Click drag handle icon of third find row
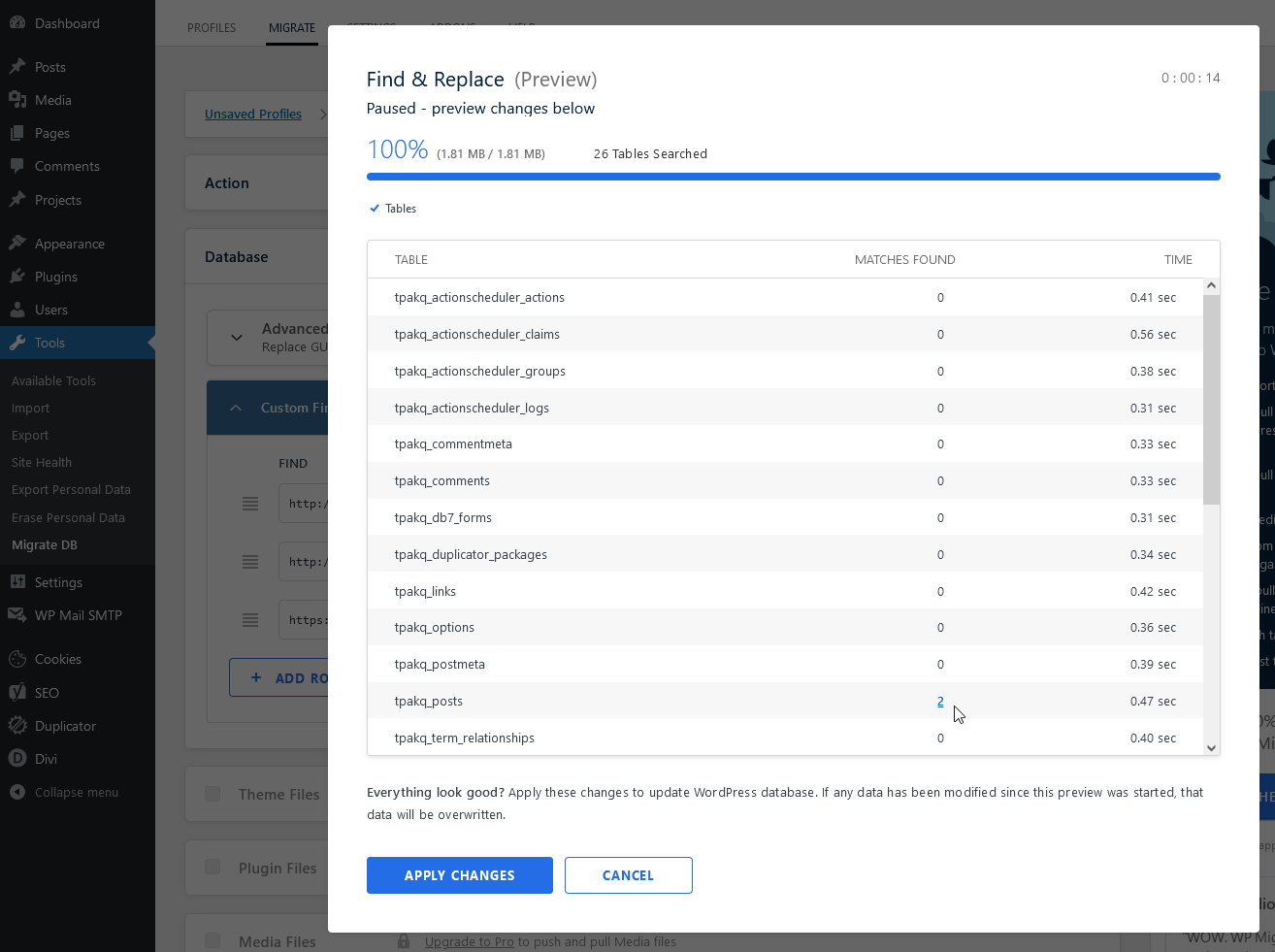Viewport: 1275px width, 952px height. (250, 620)
